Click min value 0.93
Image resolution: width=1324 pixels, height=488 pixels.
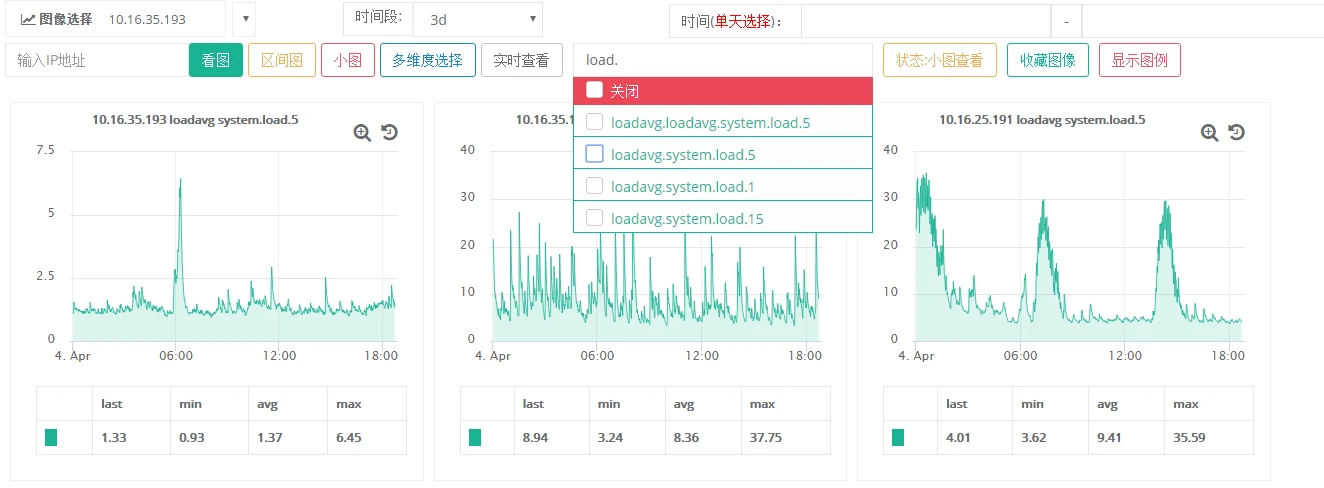[192, 437]
